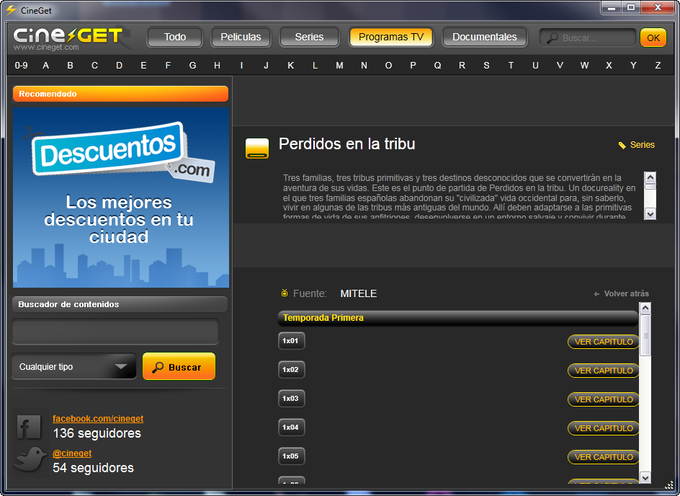The image size is (680, 496).
Task: Filter titles by letter F
Action: [x=168, y=65]
